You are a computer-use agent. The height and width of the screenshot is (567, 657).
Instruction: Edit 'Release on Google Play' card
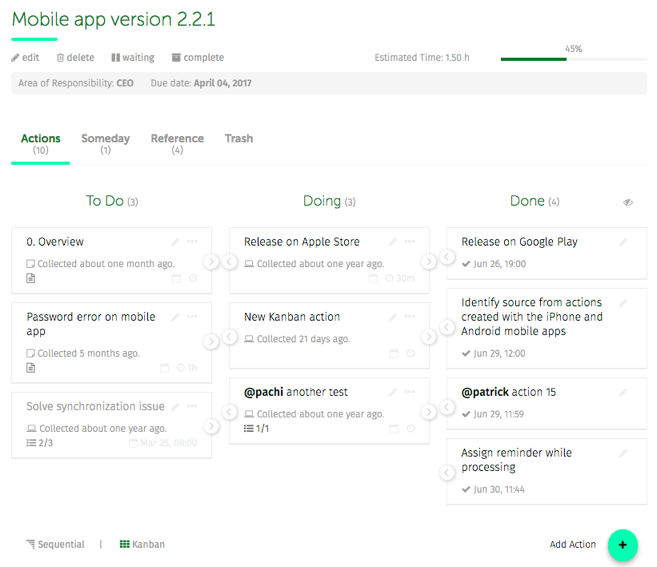point(623,242)
